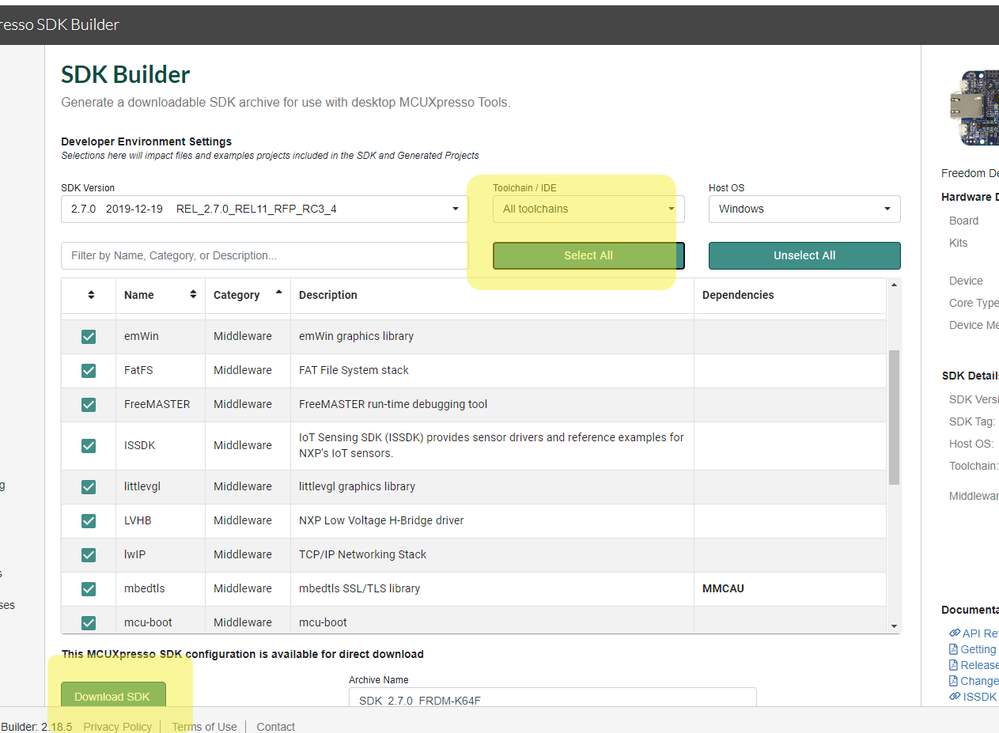Image resolution: width=999 pixels, height=733 pixels.
Task: Click the Select All button
Action: (588, 256)
